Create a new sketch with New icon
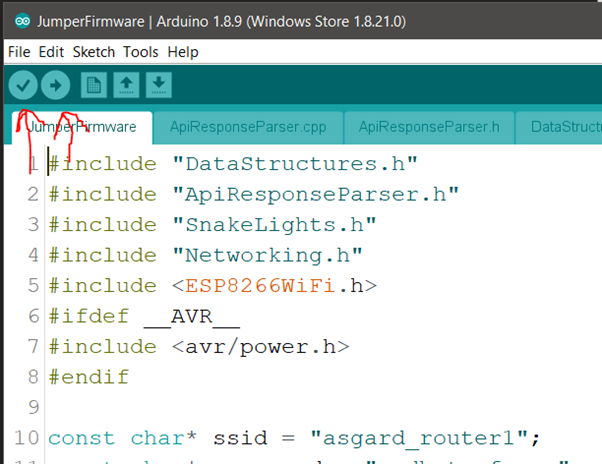602x464 pixels. 94,85
